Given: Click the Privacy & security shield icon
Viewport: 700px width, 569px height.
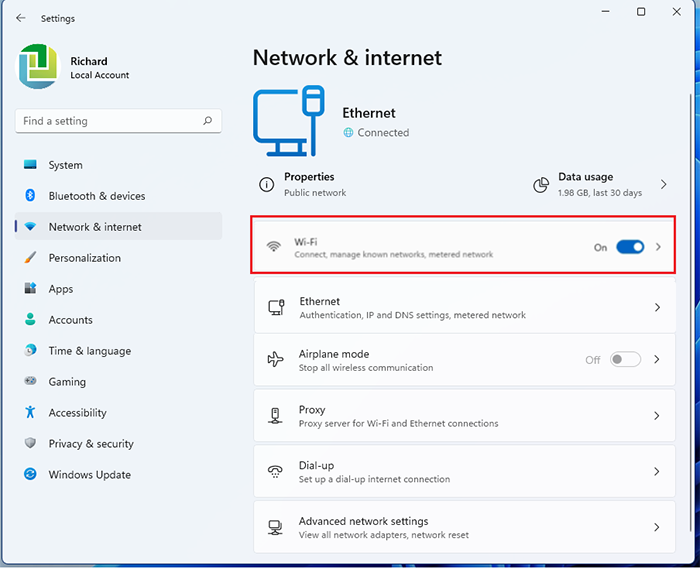Looking at the screenshot, I should (30, 443).
